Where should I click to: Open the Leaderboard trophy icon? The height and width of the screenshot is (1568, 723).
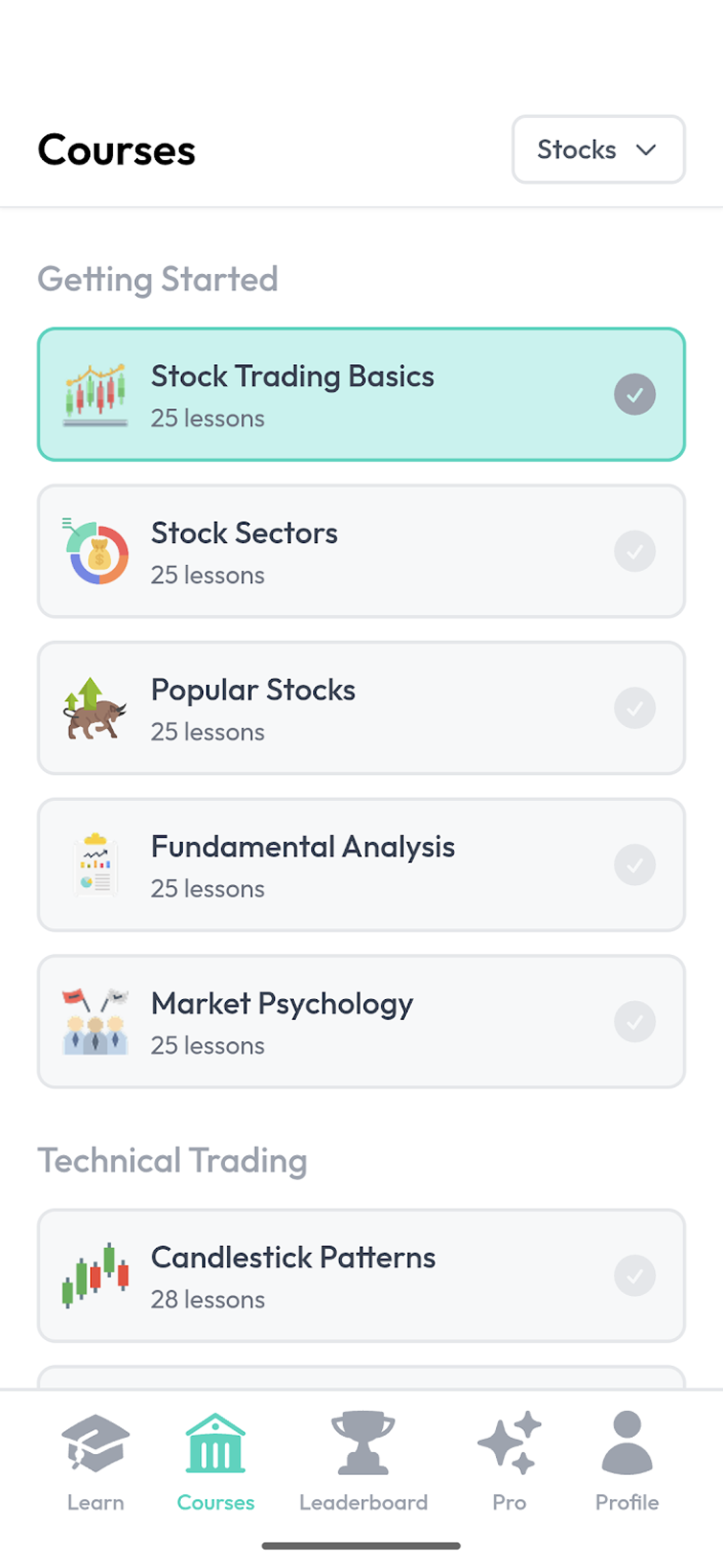click(363, 1443)
